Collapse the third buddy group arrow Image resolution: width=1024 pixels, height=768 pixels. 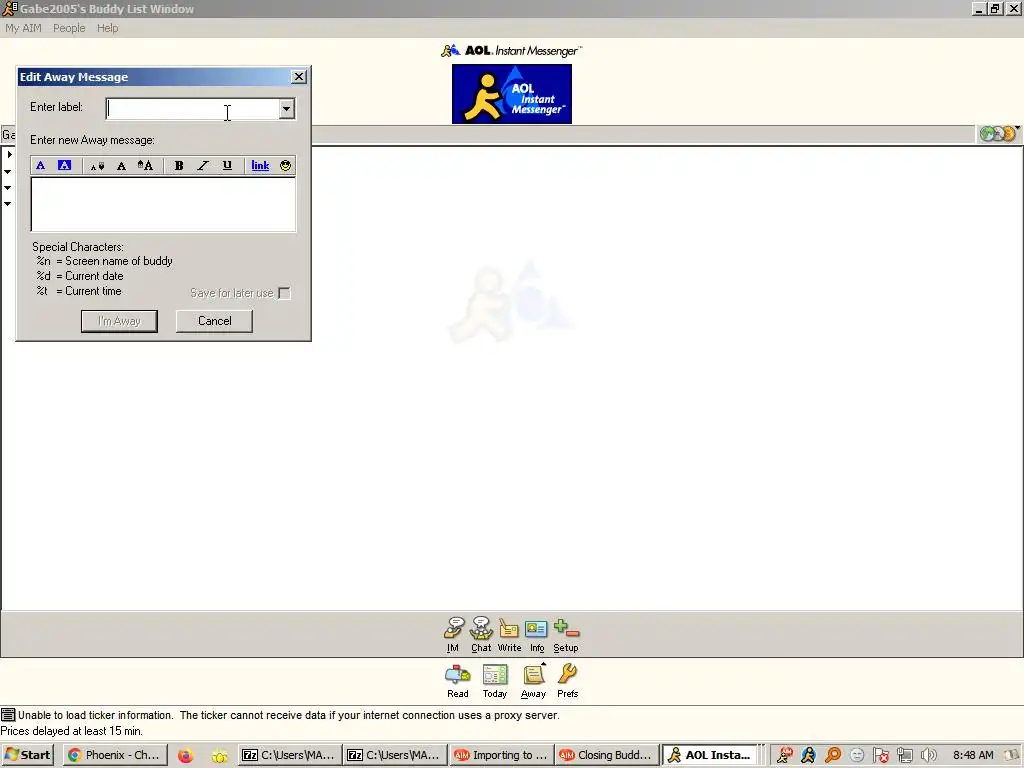pos(8,188)
